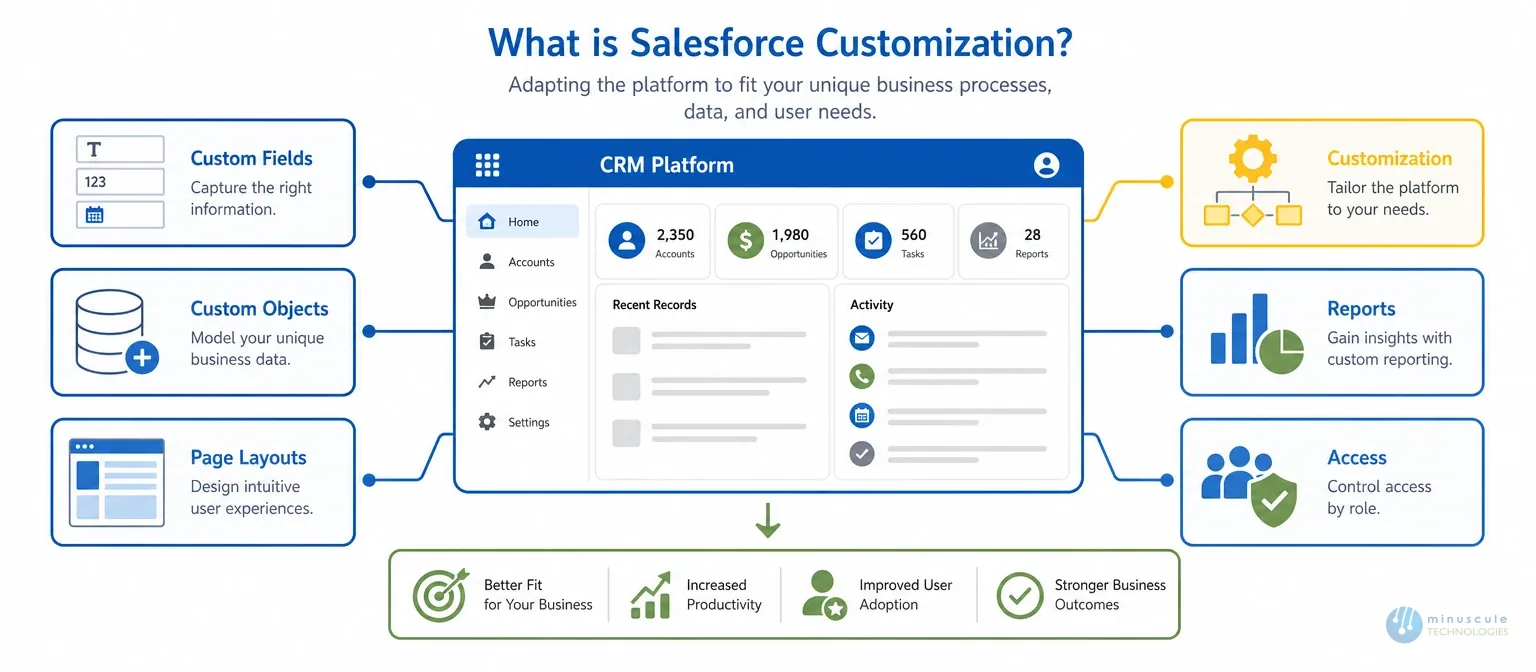Click the Increased Productivity growth icon

(650, 595)
